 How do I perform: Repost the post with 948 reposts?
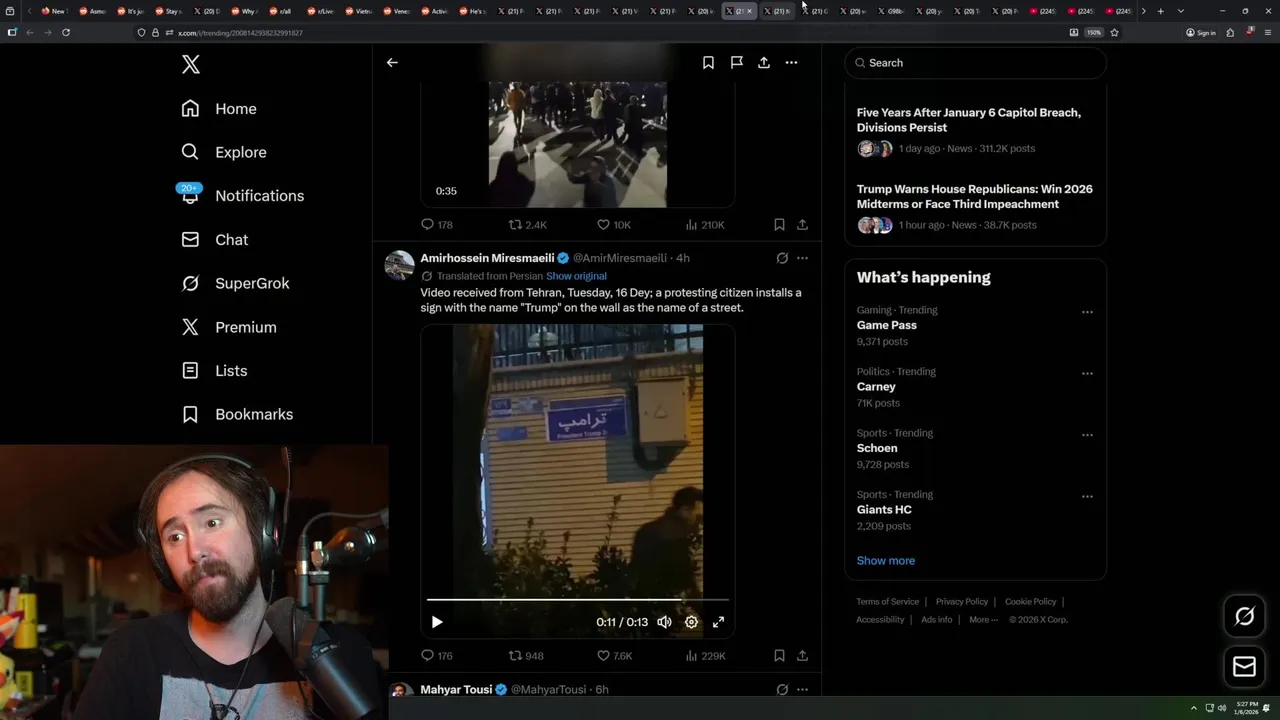[526, 656]
